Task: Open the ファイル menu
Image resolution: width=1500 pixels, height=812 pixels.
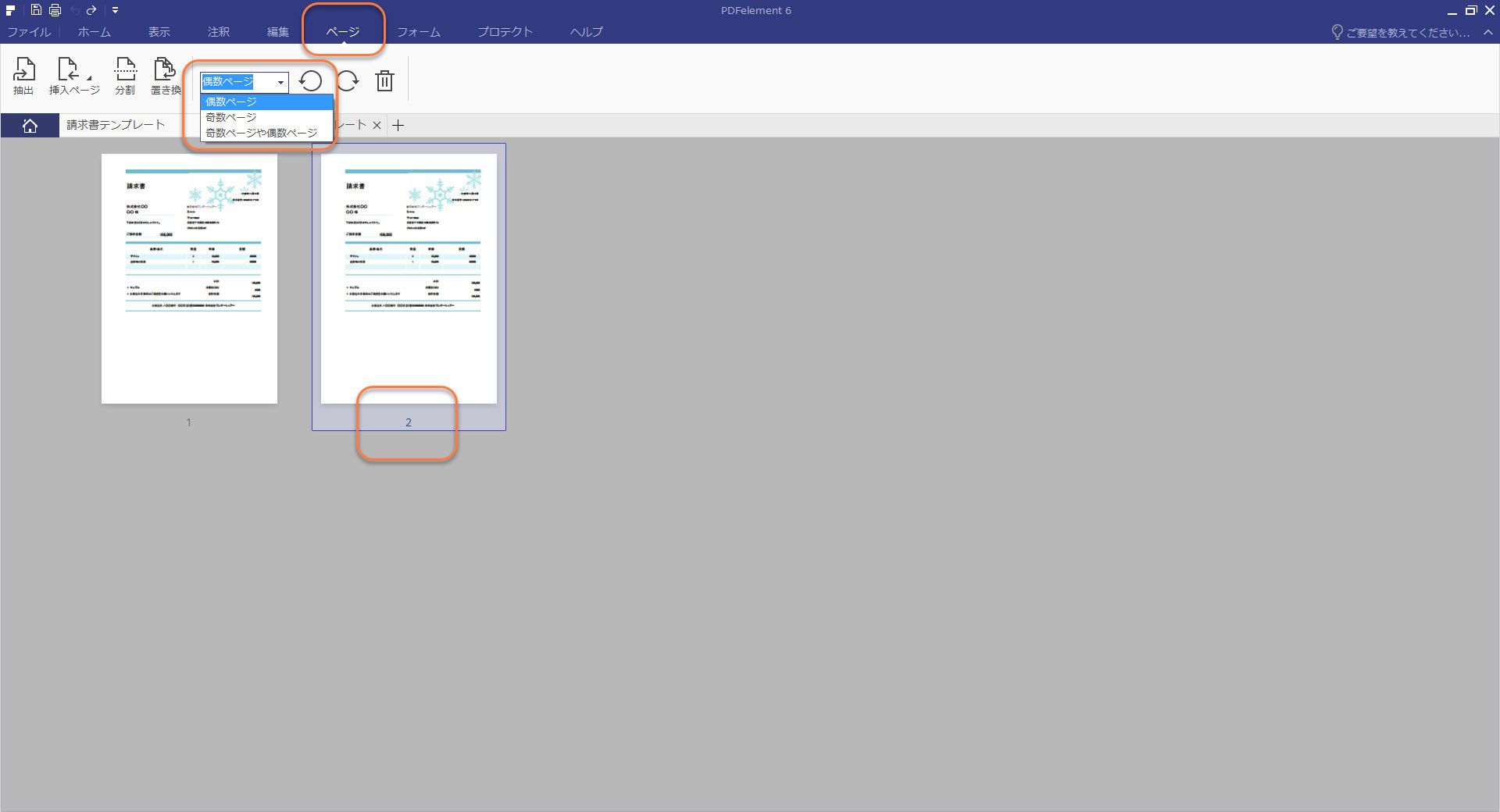Action: 29,32
